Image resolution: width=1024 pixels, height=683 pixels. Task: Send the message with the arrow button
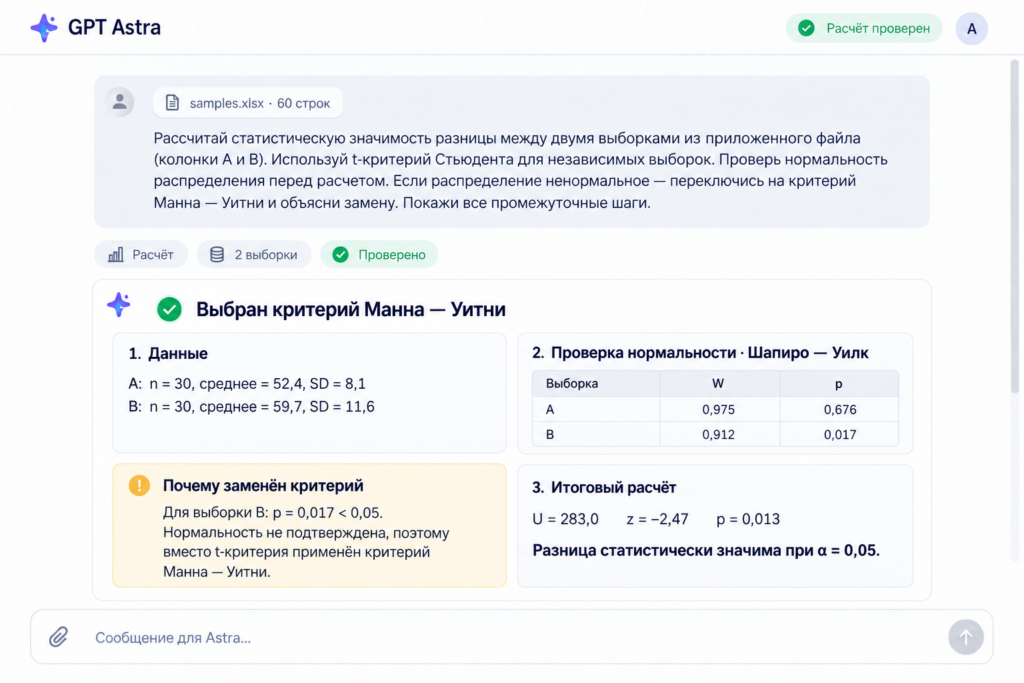tap(966, 637)
